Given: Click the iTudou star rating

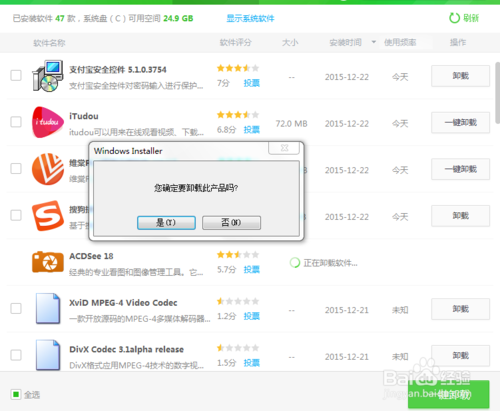Looking at the screenshot, I should [x=238, y=115].
